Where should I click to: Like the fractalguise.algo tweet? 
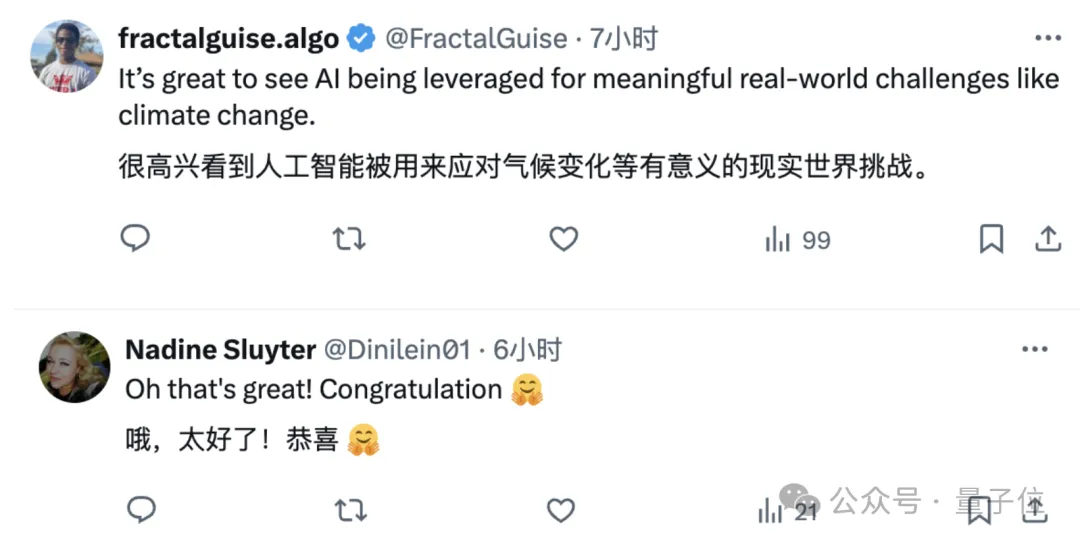pyautogui.click(x=564, y=239)
